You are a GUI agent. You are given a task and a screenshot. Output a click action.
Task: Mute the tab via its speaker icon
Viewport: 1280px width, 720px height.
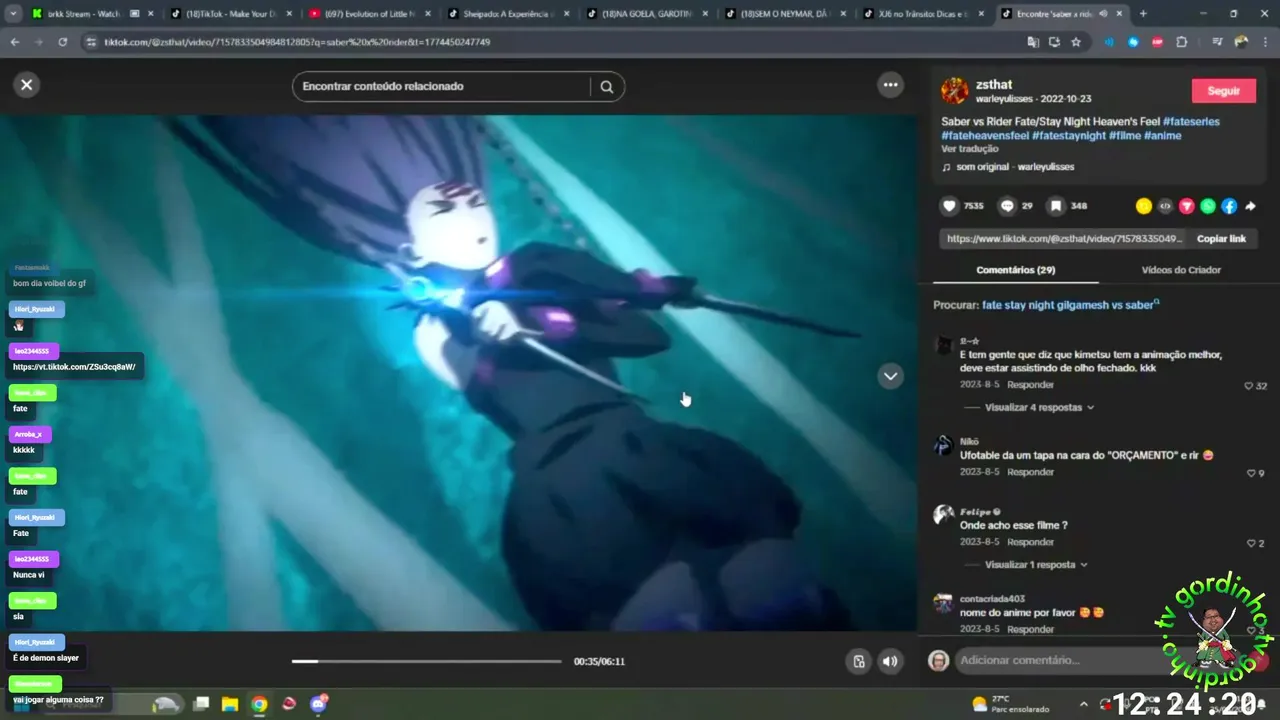click(x=1103, y=14)
